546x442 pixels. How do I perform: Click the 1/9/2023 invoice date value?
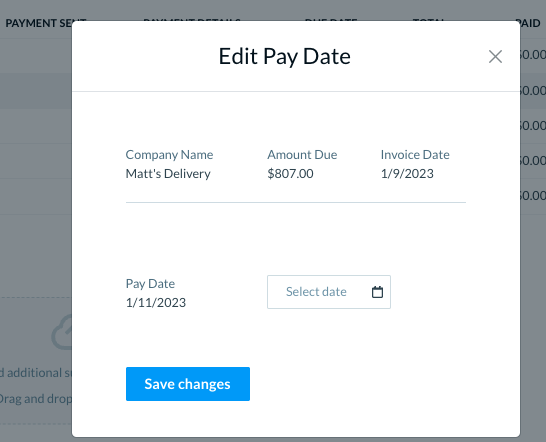[x=407, y=173]
